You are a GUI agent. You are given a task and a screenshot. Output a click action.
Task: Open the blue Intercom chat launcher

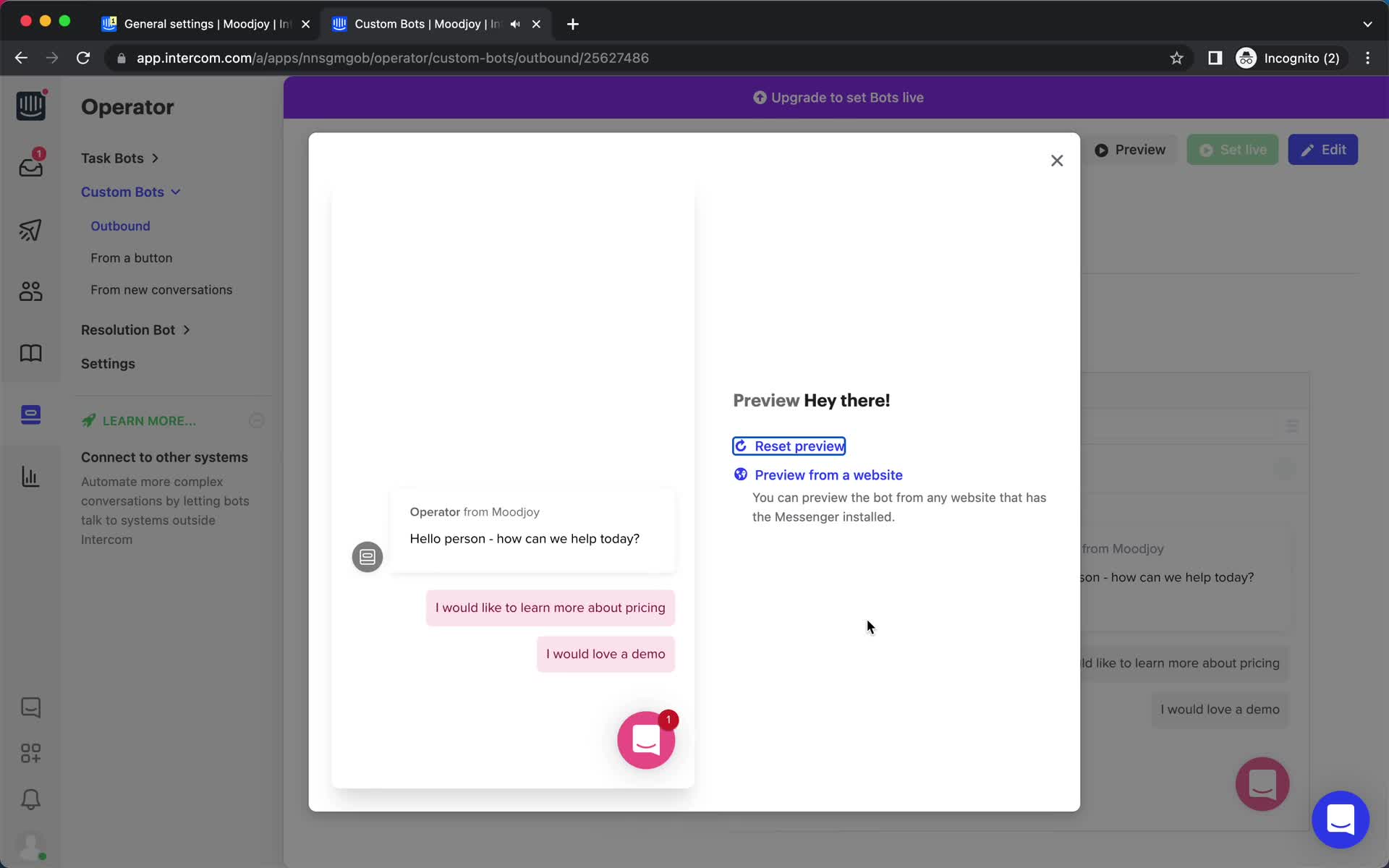coord(1341,820)
